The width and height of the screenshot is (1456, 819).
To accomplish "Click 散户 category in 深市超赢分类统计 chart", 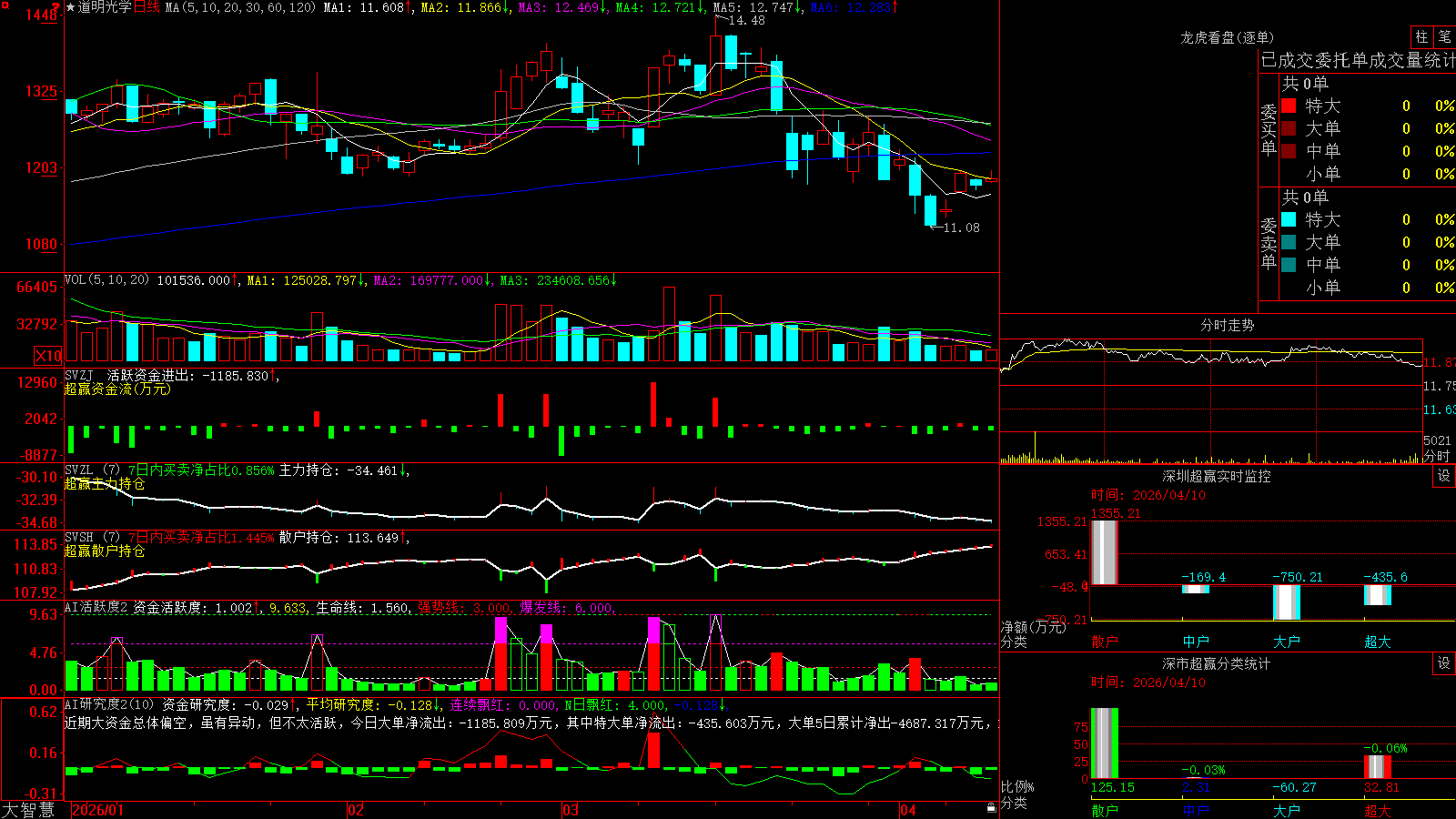I will [1105, 810].
